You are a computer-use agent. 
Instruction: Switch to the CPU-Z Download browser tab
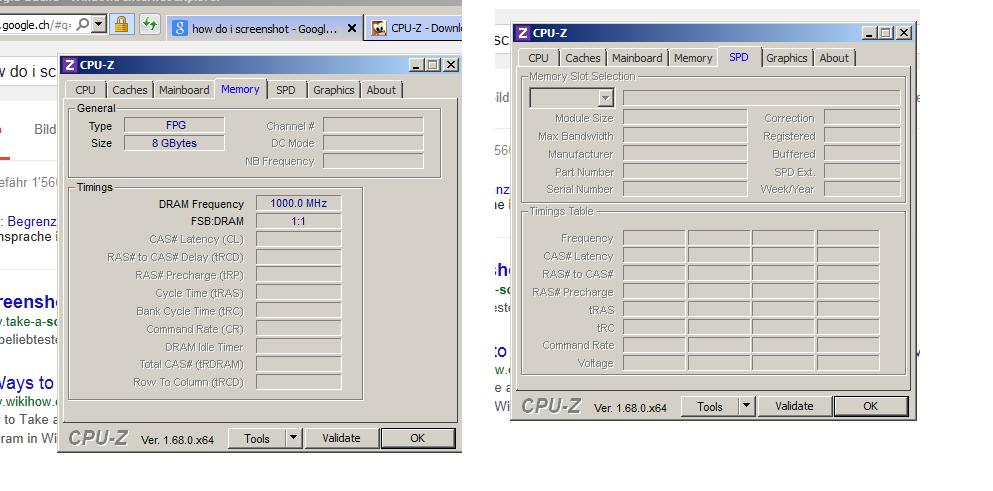(x=415, y=28)
